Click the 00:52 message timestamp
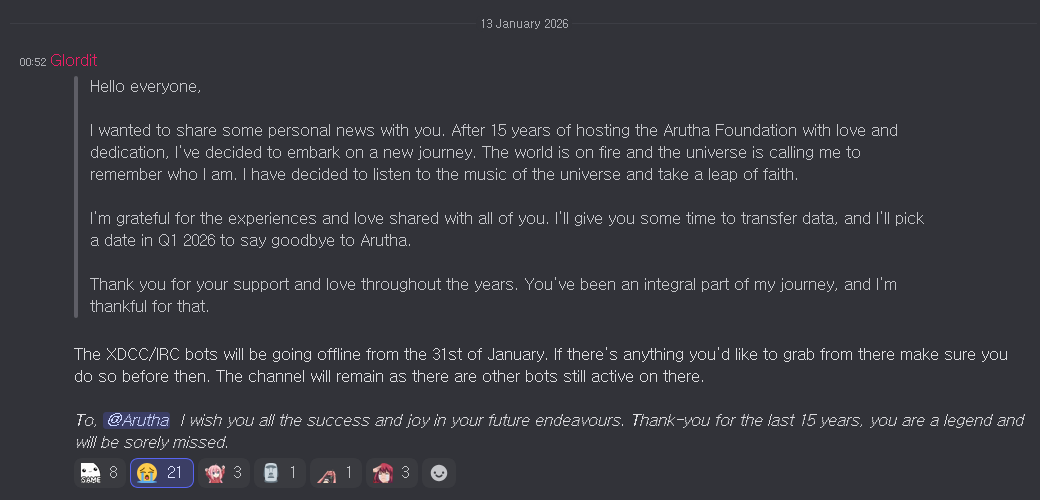This screenshot has height=500, width=1040. [x=33, y=62]
